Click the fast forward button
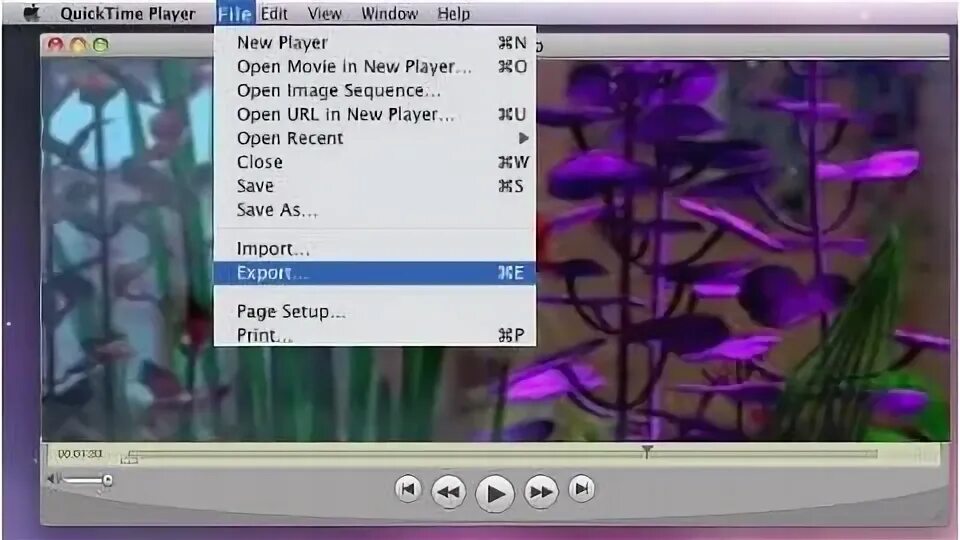Screen dimensions: 960x540 click(541, 492)
